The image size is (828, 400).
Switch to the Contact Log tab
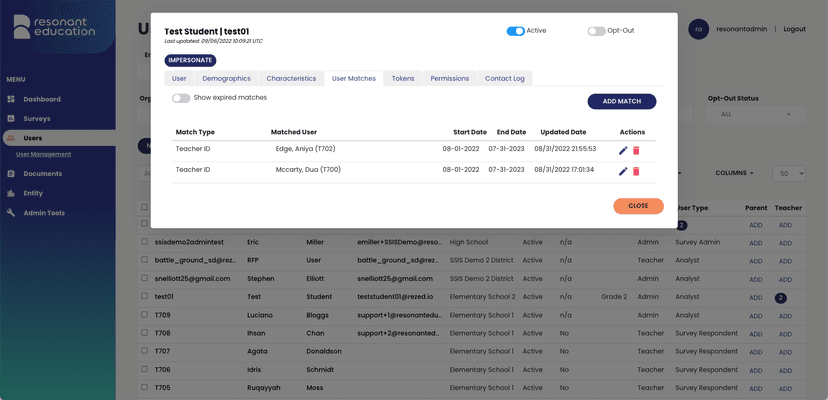pos(505,78)
